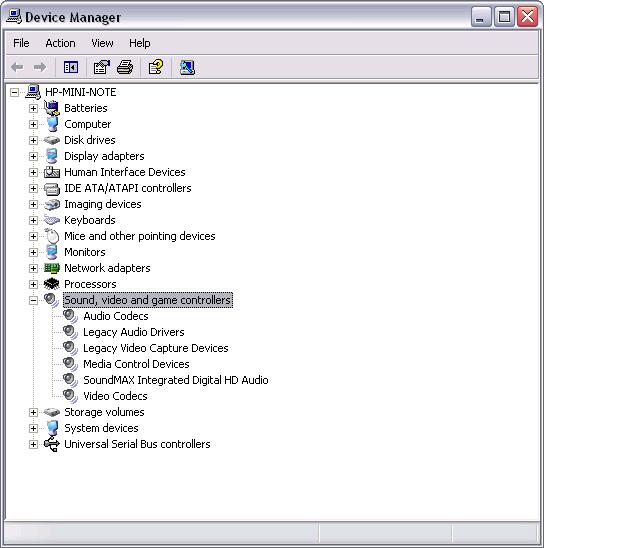Viewport: 640px width, 548px height.
Task: Click the Forward arrow toolbar icon
Action: [40, 67]
